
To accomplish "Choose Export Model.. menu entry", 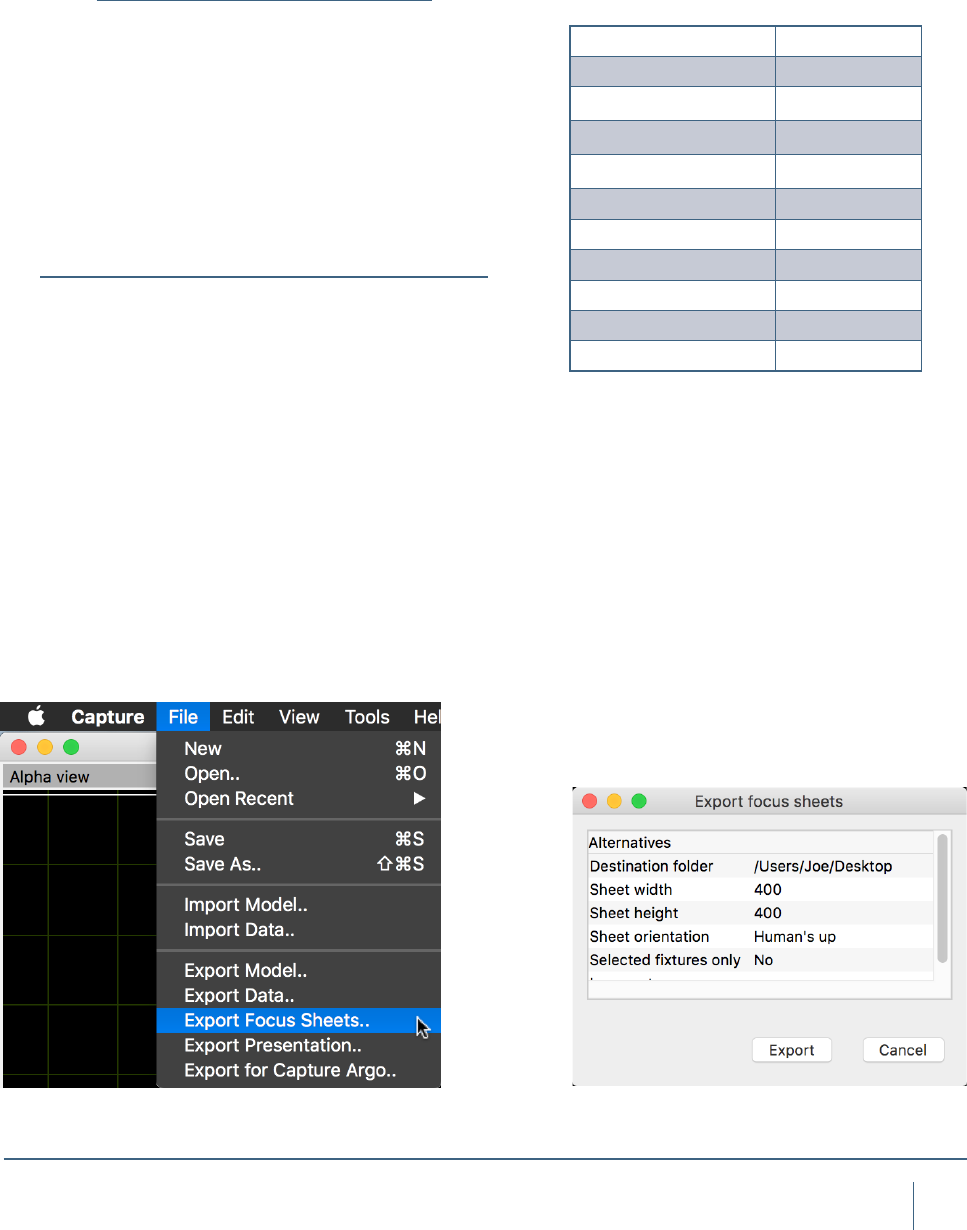I will coord(299,970).
